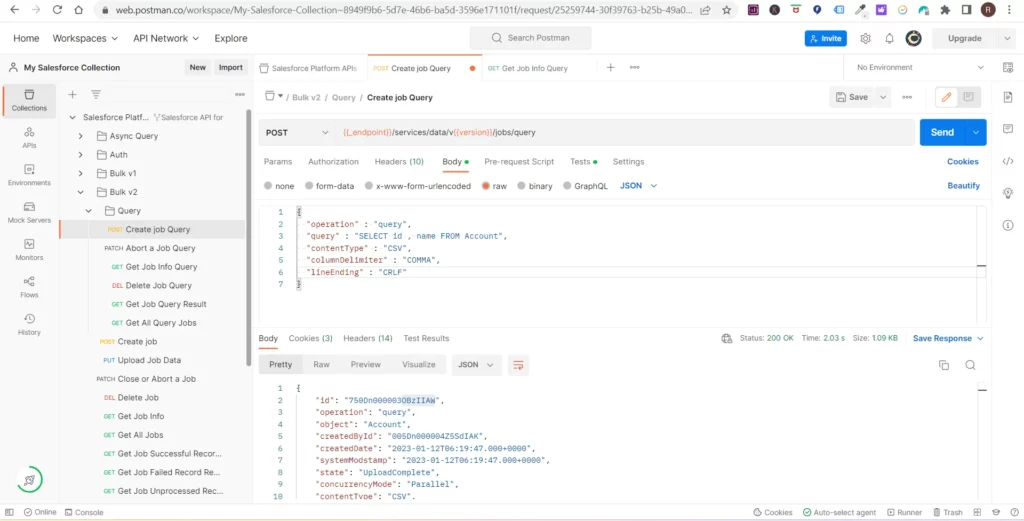Switch to the Test Results response tab

pos(426,338)
